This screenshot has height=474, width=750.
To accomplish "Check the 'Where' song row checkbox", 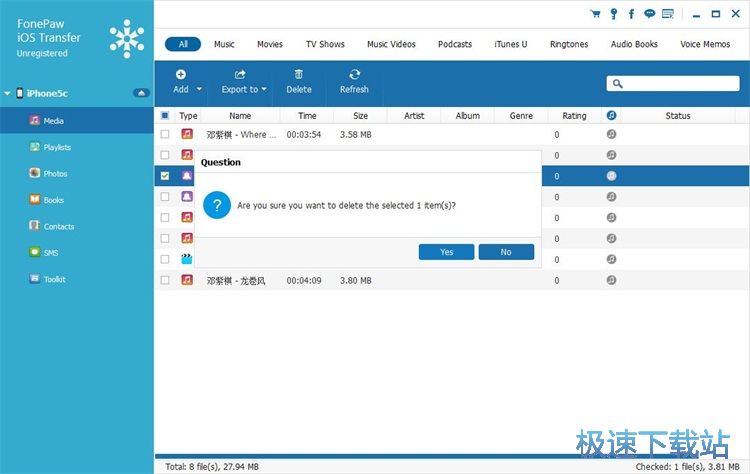I will pos(165,134).
